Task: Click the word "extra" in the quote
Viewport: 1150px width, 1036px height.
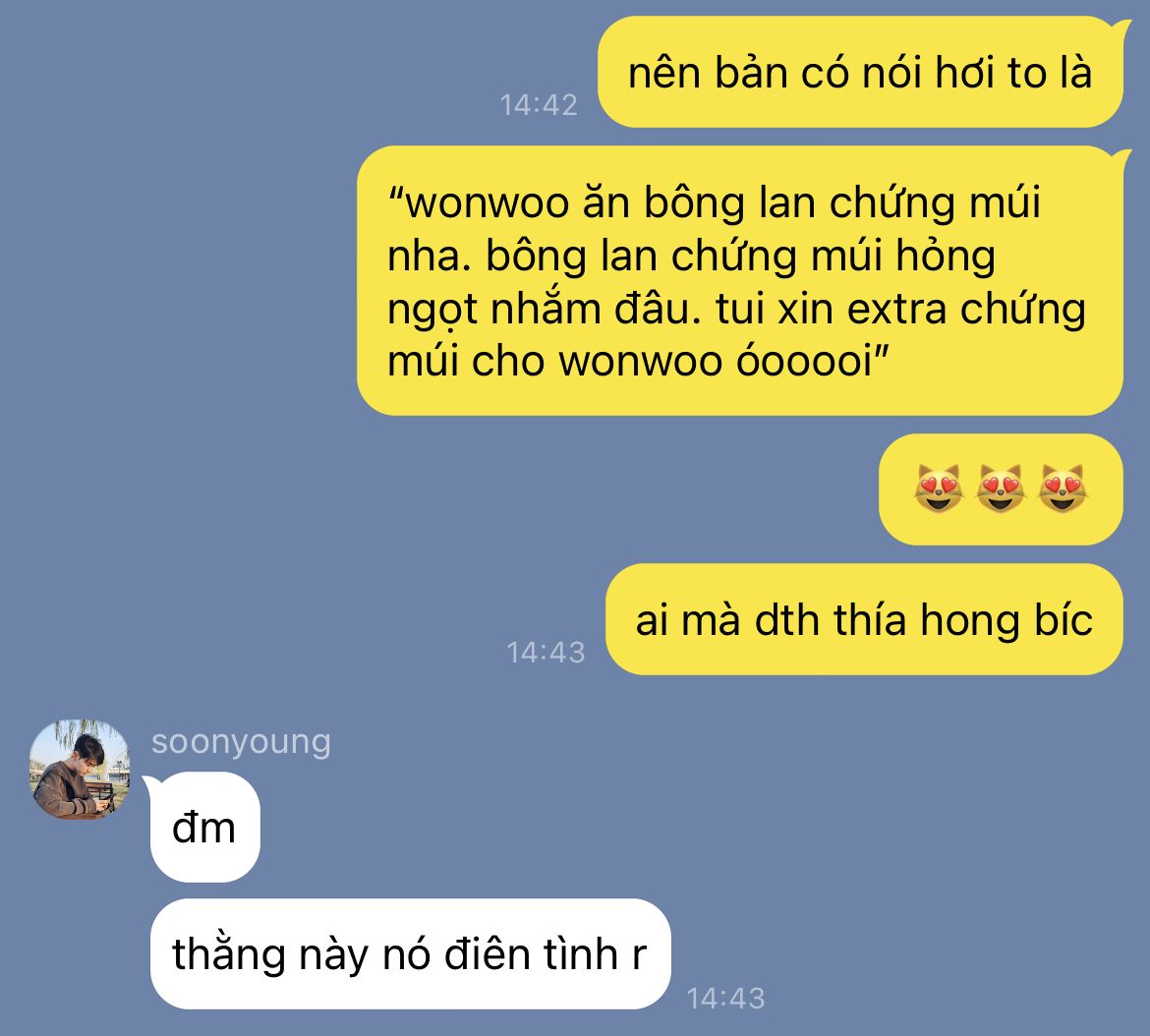Action: click(x=897, y=309)
